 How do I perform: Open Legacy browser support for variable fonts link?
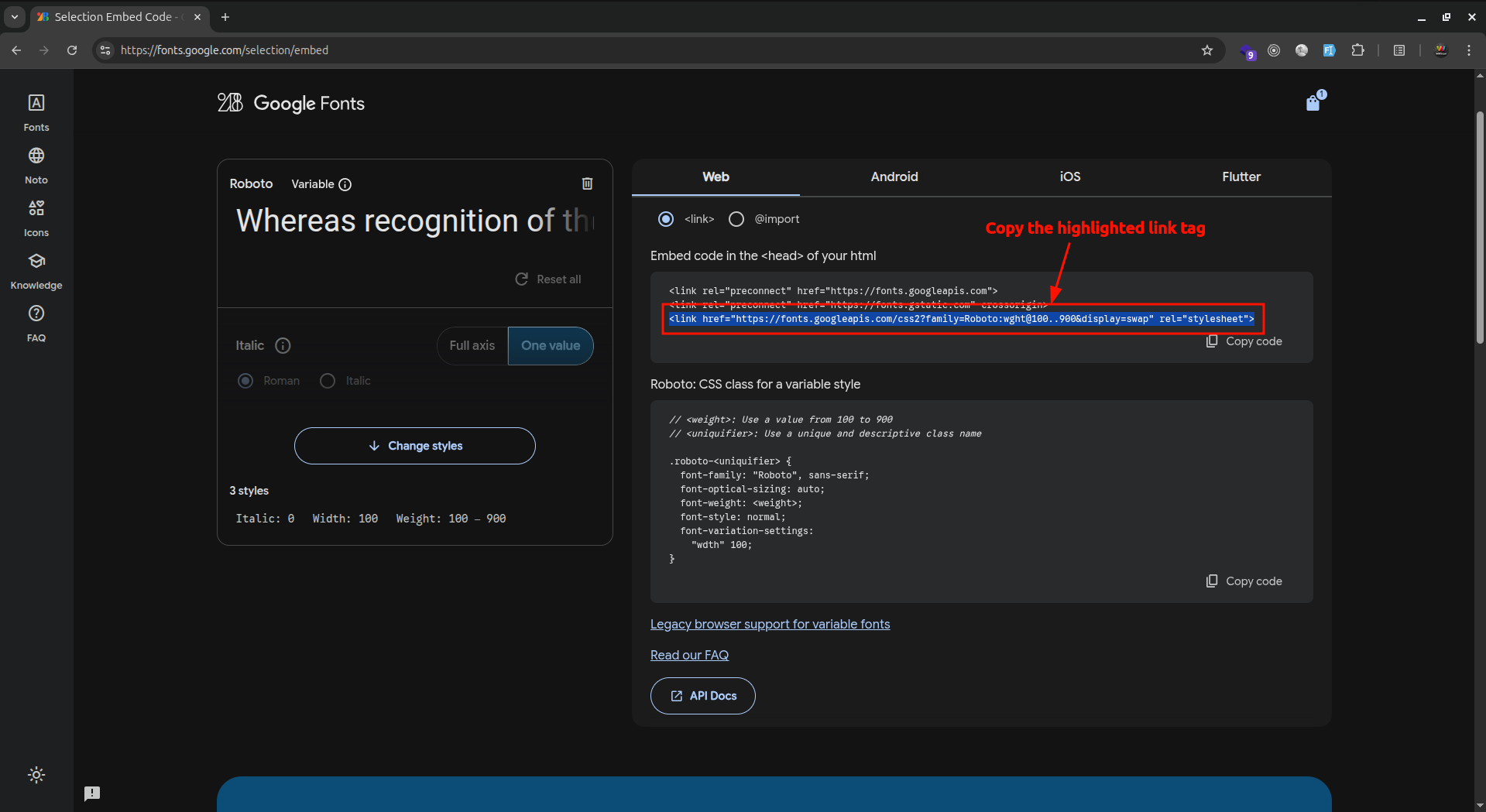point(770,624)
